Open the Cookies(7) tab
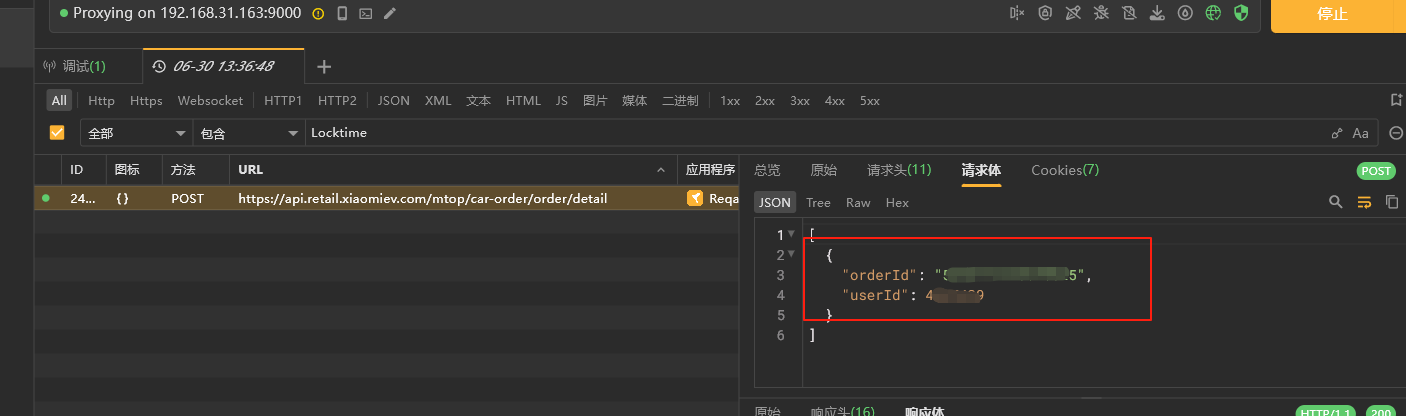This screenshot has width=1406, height=416. tap(1065, 170)
